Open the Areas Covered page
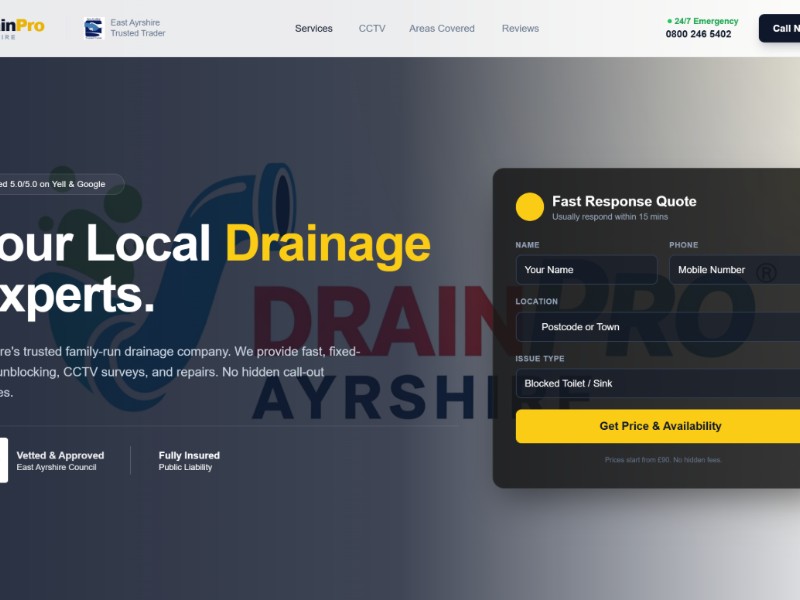Viewport: 800px width, 600px height. click(441, 28)
